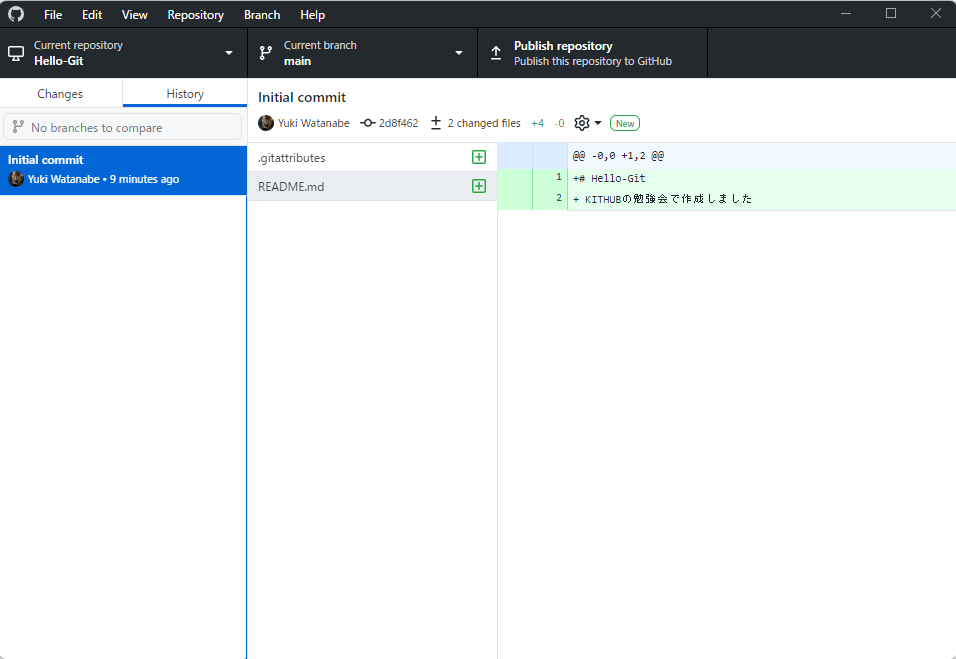The width and height of the screenshot is (956, 659).
Task: Click the diff icon beside 2 changed files
Action: pos(435,122)
